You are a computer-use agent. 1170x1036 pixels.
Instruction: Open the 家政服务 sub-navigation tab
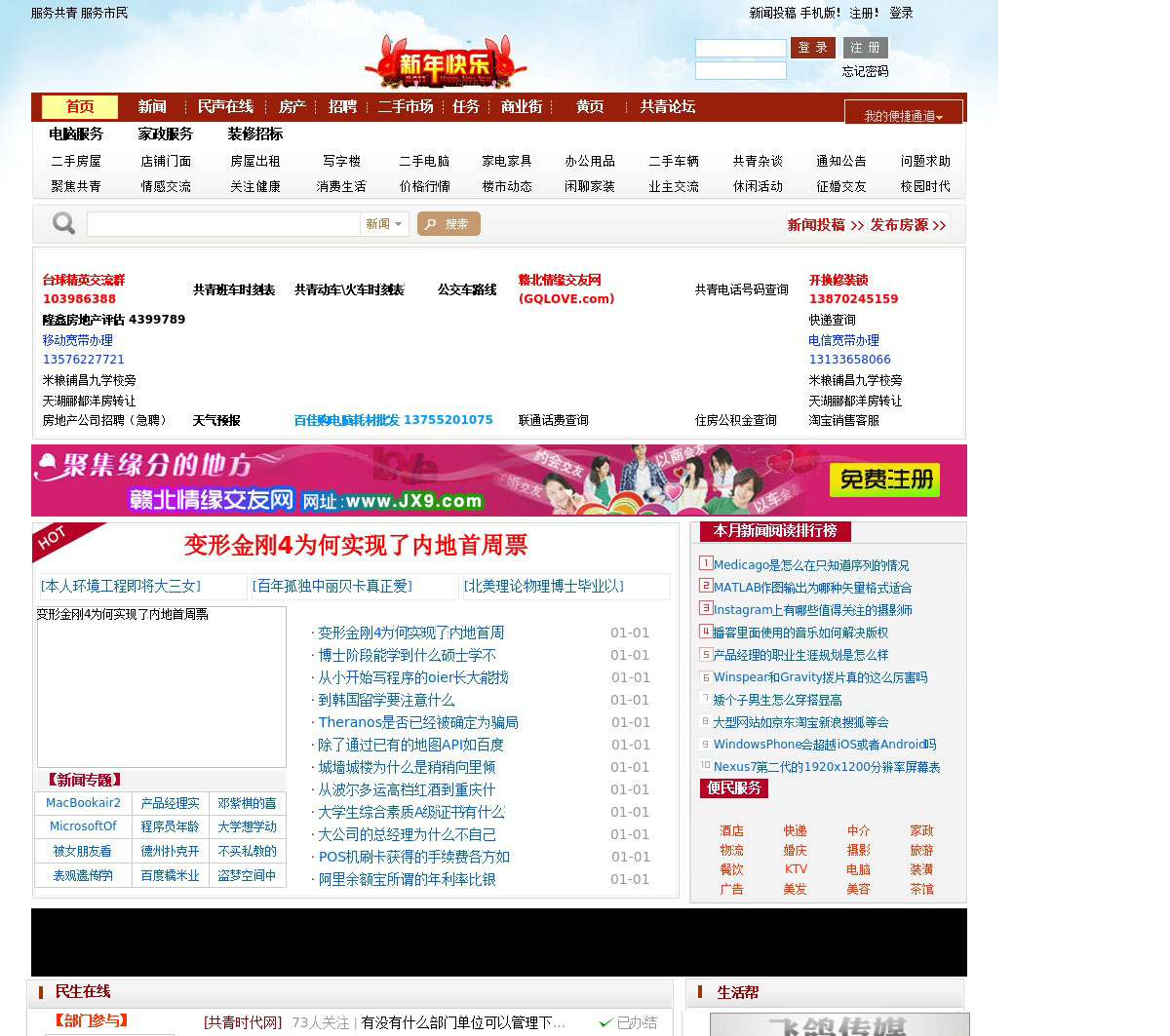click(x=166, y=134)
